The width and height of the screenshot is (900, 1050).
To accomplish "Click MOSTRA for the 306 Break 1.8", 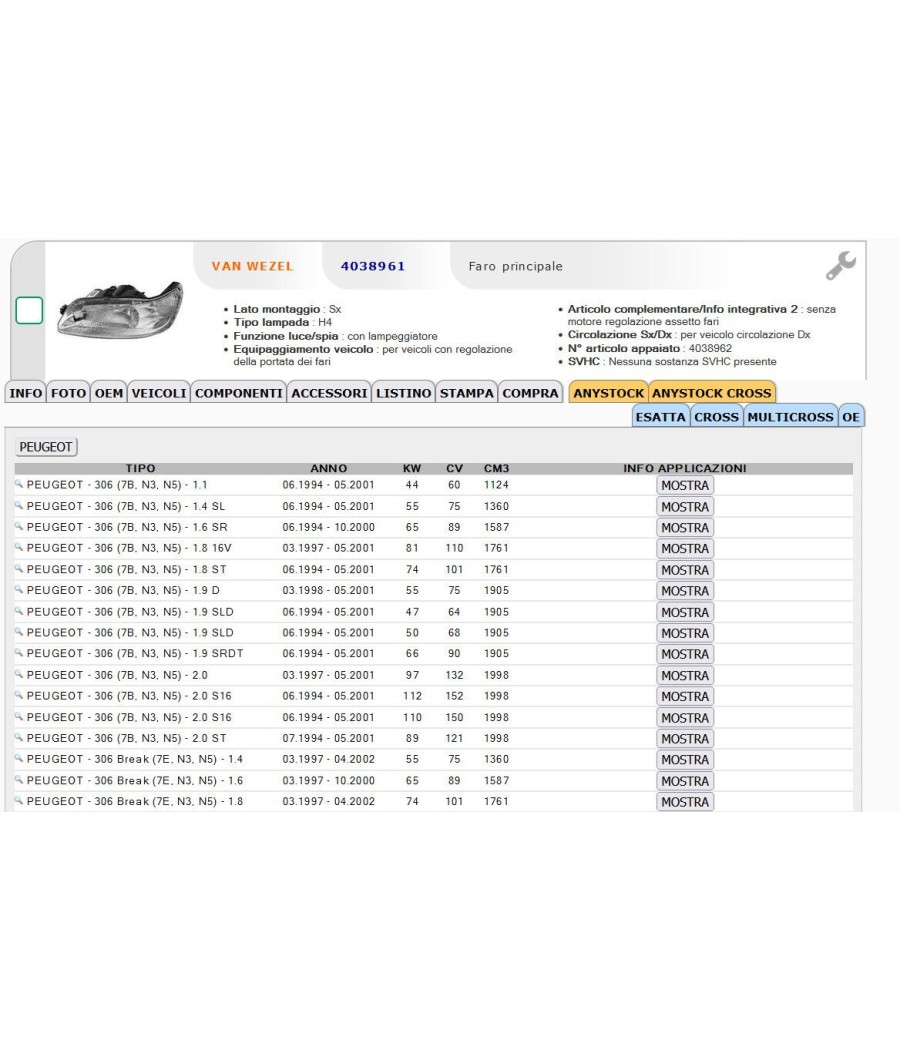I will point(685,802).
